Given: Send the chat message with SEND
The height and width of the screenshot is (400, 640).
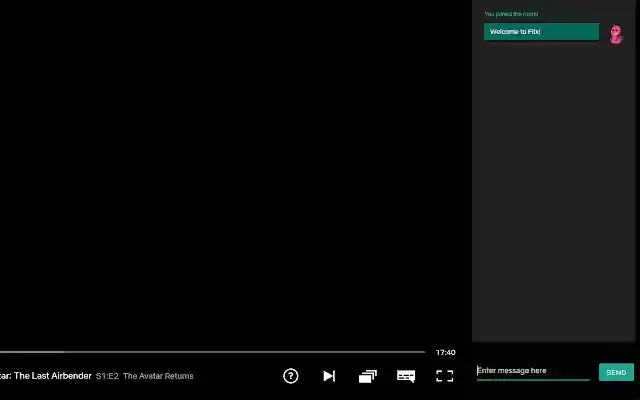Looking at the screenshot, I should [616, 372].
